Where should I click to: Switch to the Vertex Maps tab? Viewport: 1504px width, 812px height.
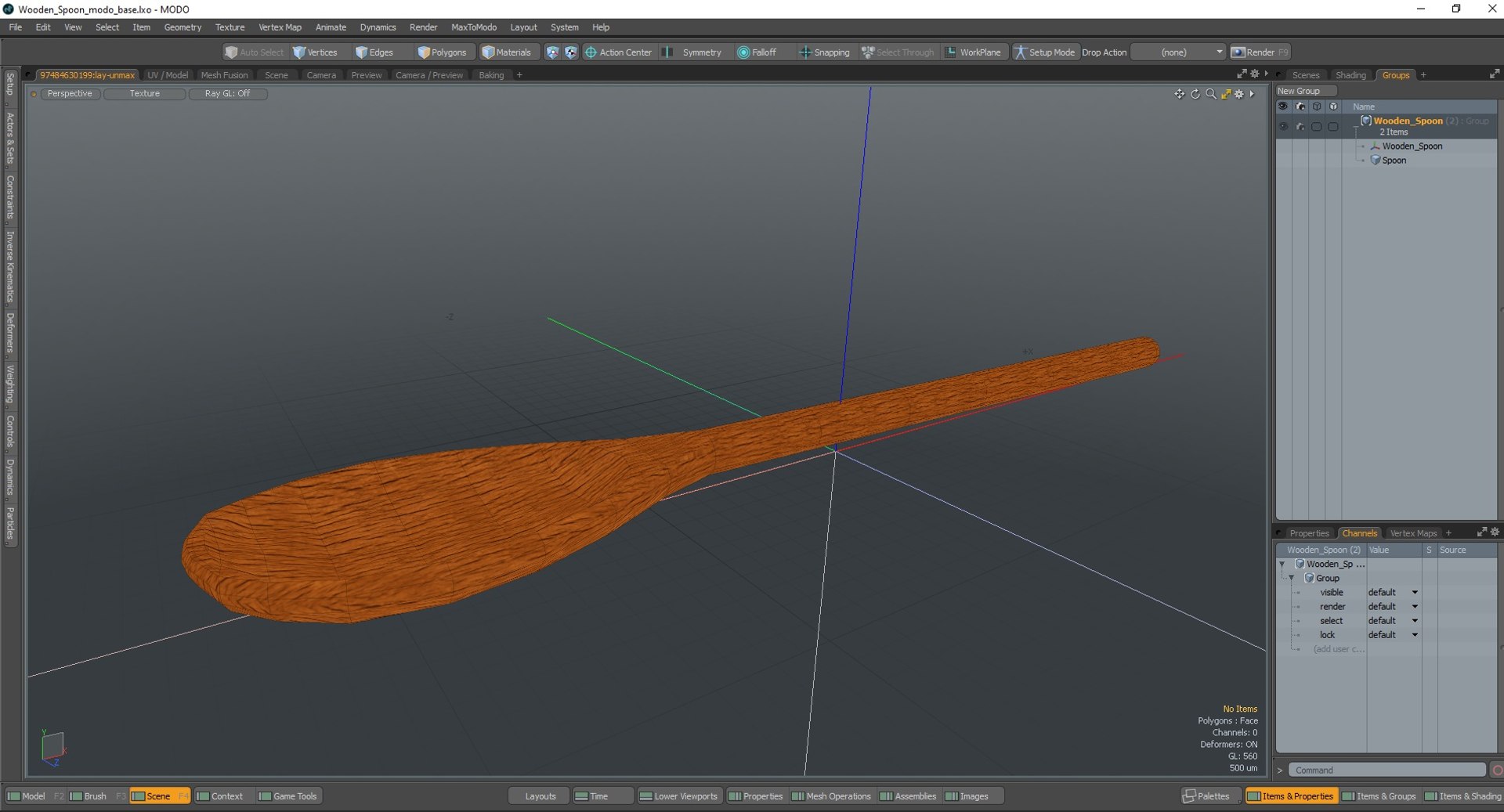point(1413,533)
